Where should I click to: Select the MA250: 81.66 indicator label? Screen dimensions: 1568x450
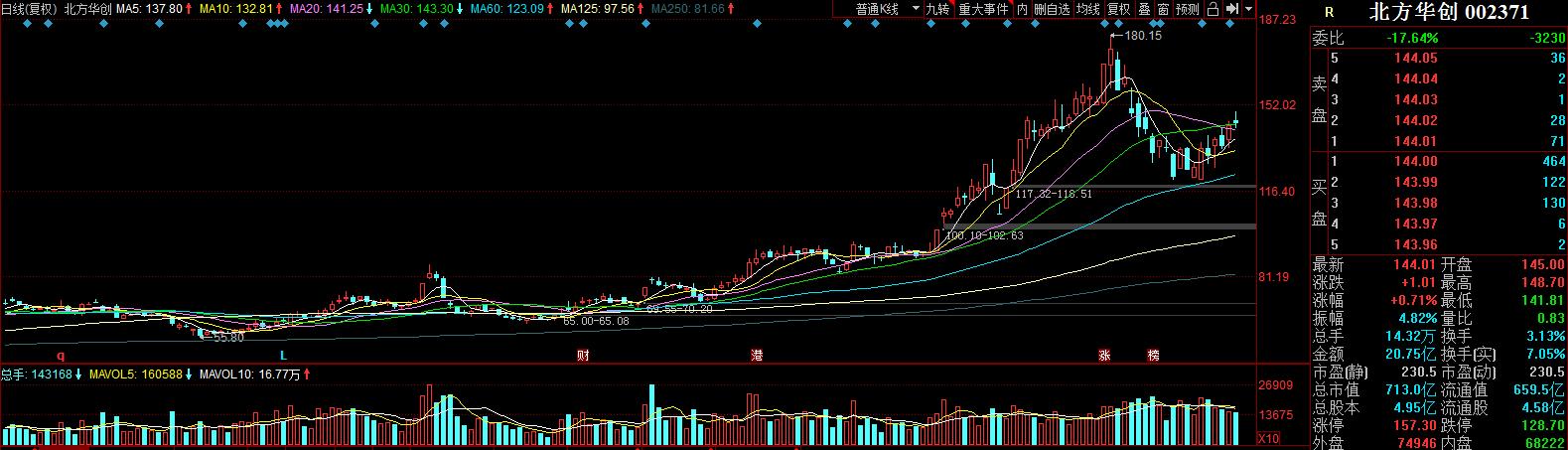pyautogui.click(x=688, y=9)
